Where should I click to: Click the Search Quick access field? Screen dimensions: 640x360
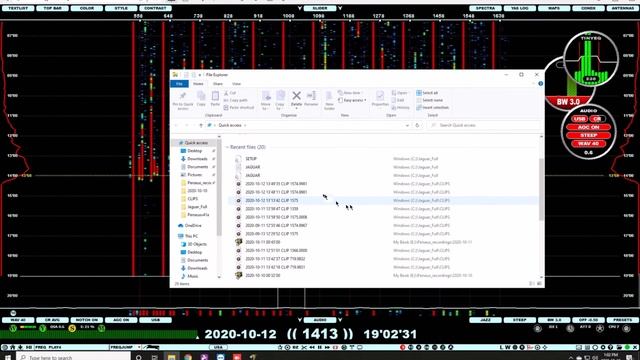click(484, 125)
